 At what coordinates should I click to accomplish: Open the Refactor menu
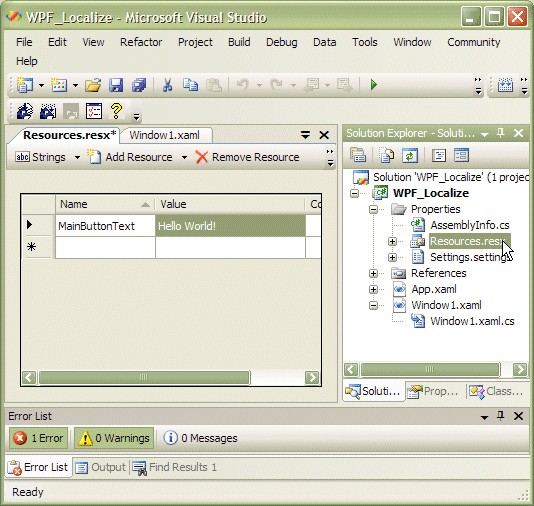tap(141, 42)
